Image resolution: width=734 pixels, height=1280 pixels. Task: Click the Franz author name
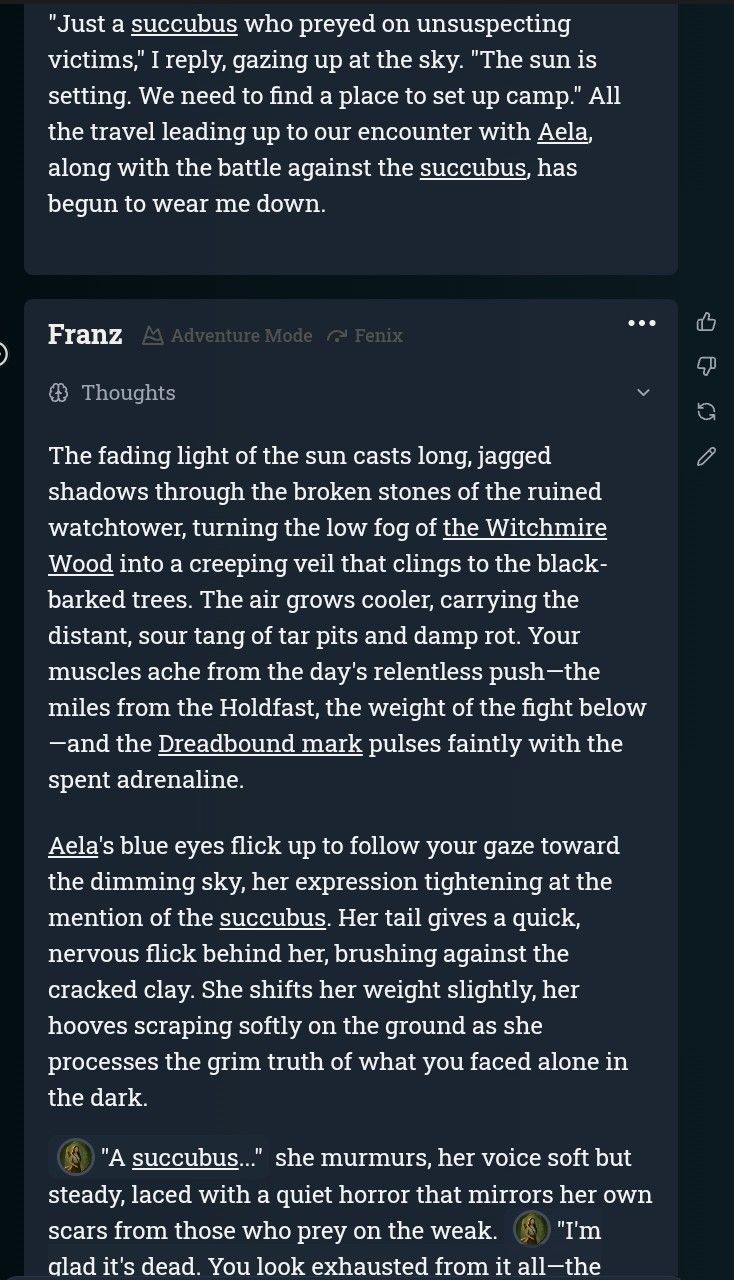85,335
